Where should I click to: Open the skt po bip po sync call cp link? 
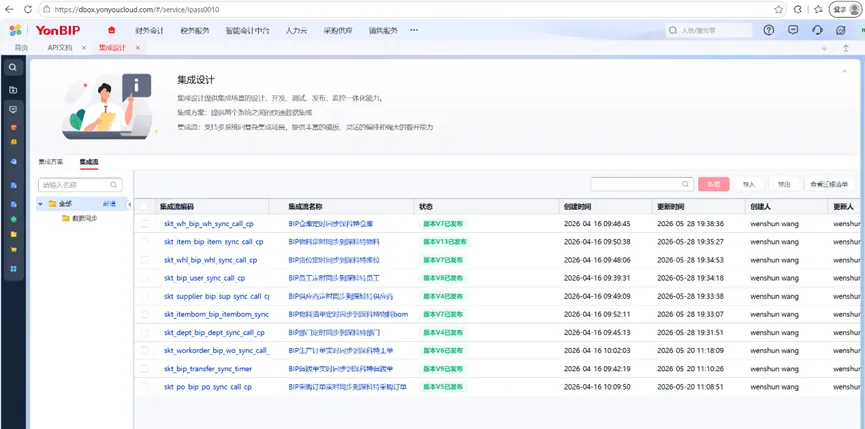point(208,387)
